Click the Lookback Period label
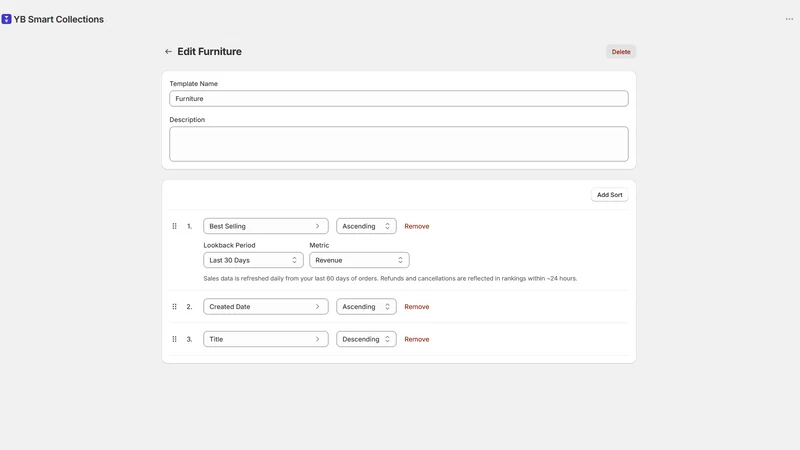Screen dimensions: 800x450 (230, 245)
